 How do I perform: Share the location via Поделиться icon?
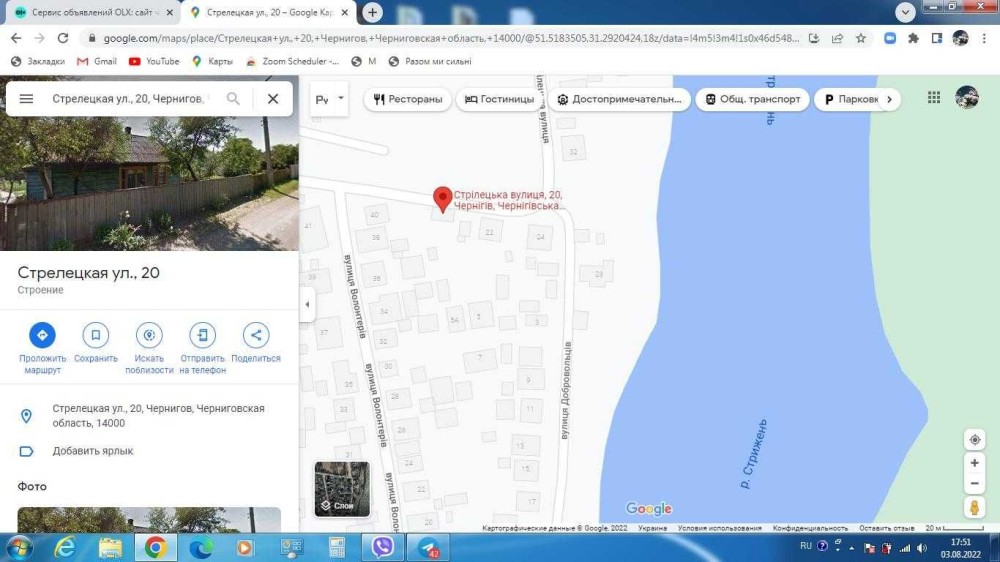[x=256, y=335]
